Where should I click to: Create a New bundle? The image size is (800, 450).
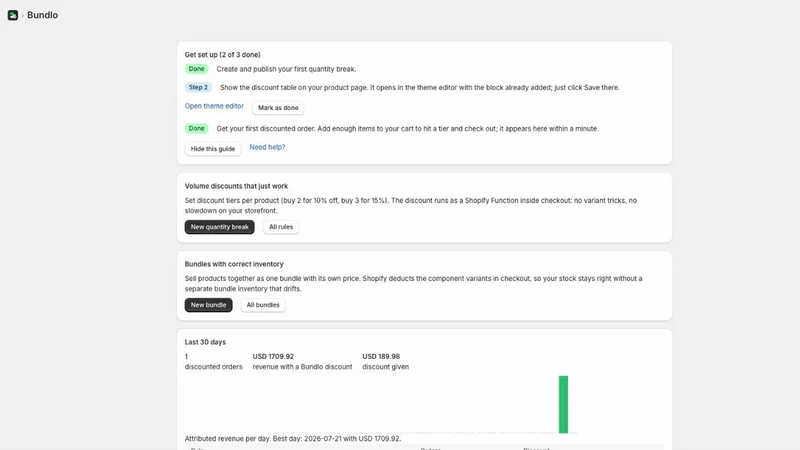pos(208,305)
